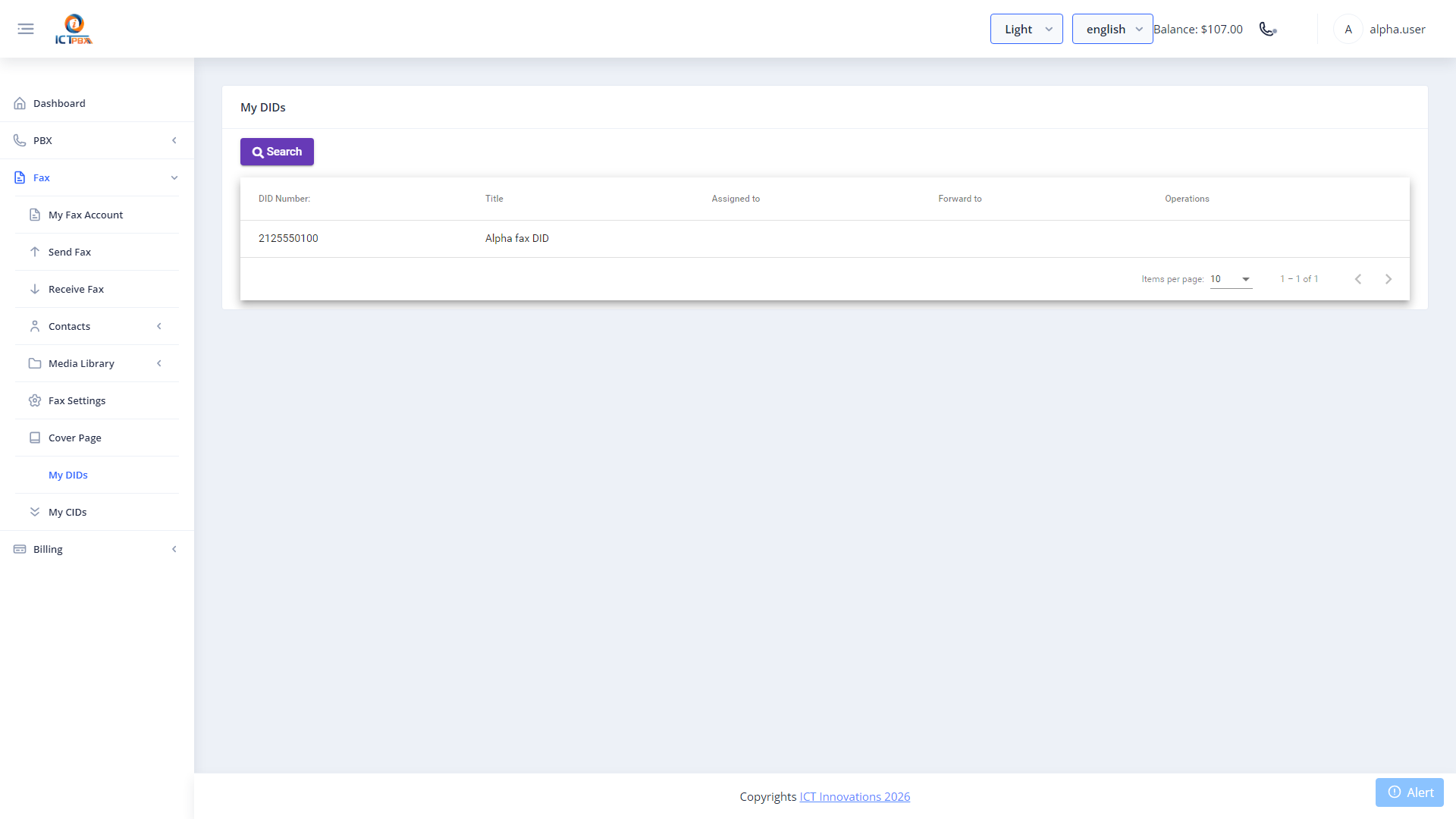
Task: Click the Balance: $107.00 text
Action: [x=1198, y=29]
